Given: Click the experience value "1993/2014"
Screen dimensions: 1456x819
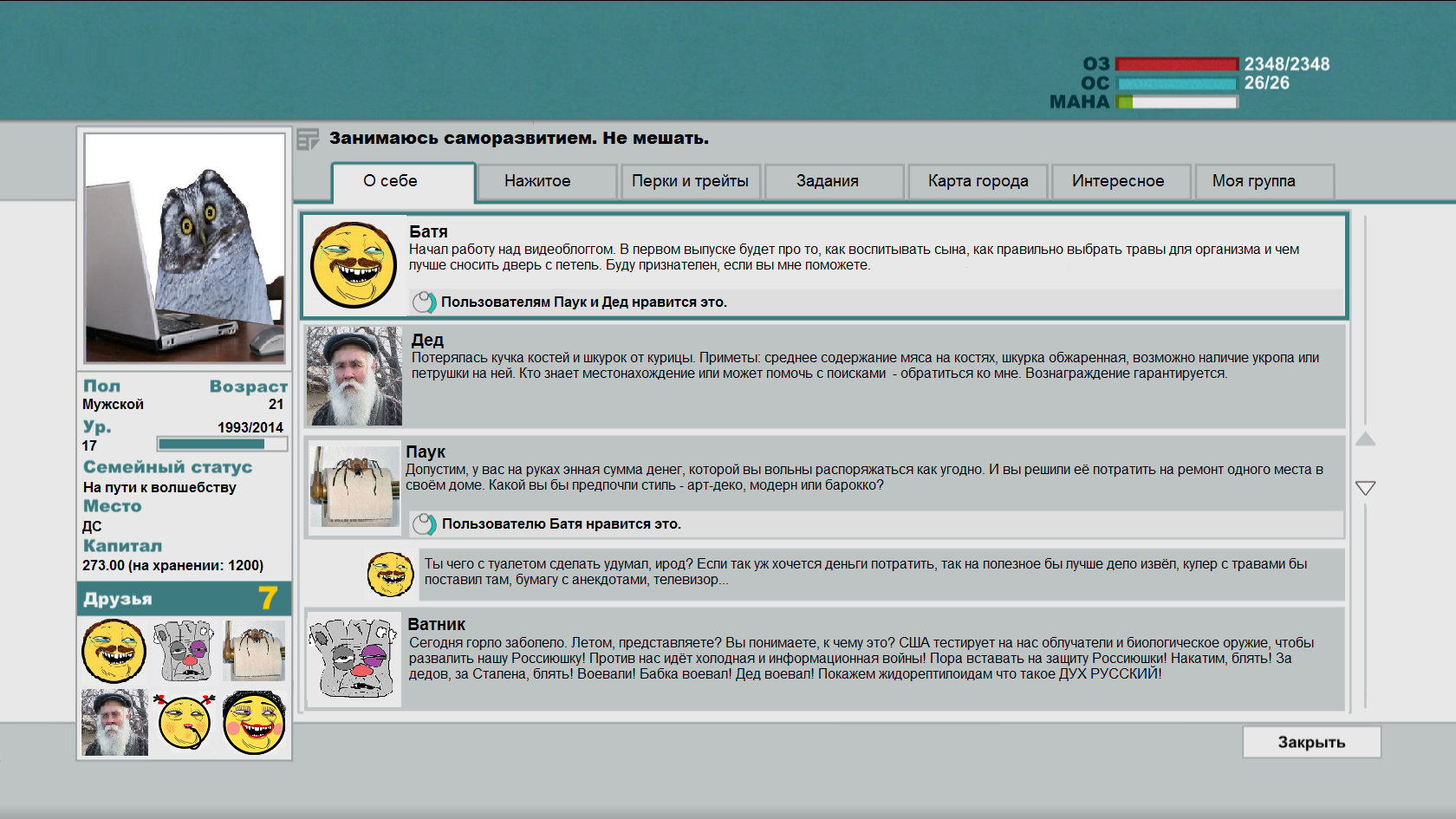Looking at the screenshot, I should click(x=250, y=427).
